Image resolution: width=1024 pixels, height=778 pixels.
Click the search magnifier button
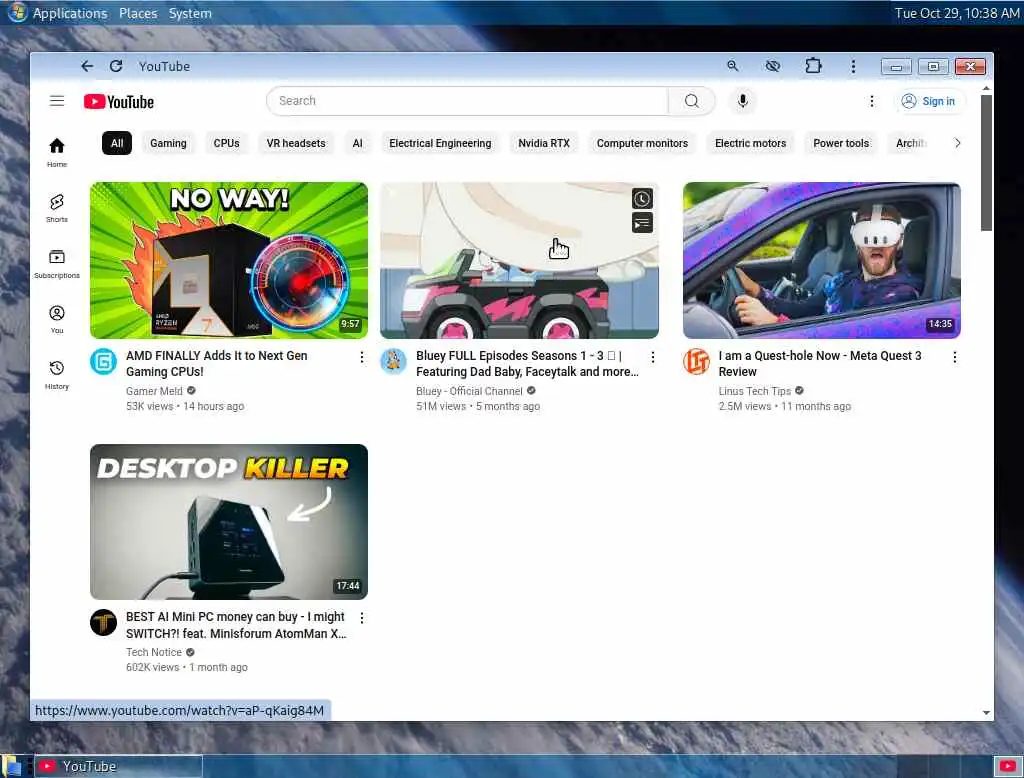pos(692,101)
